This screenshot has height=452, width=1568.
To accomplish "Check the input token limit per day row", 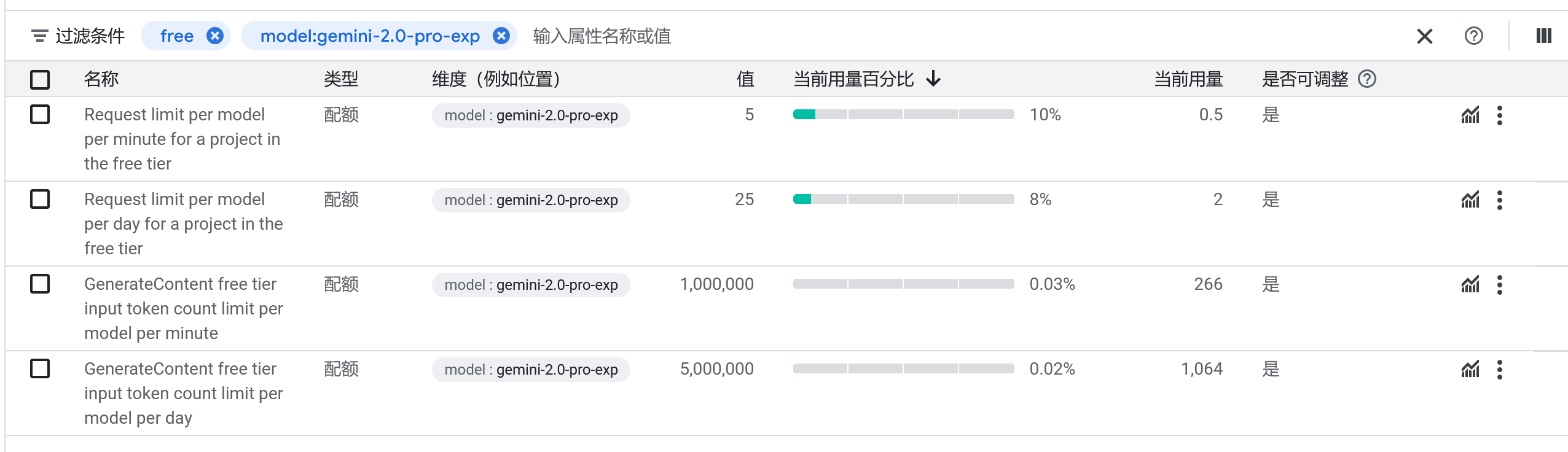I will click(x=40, y=368).
